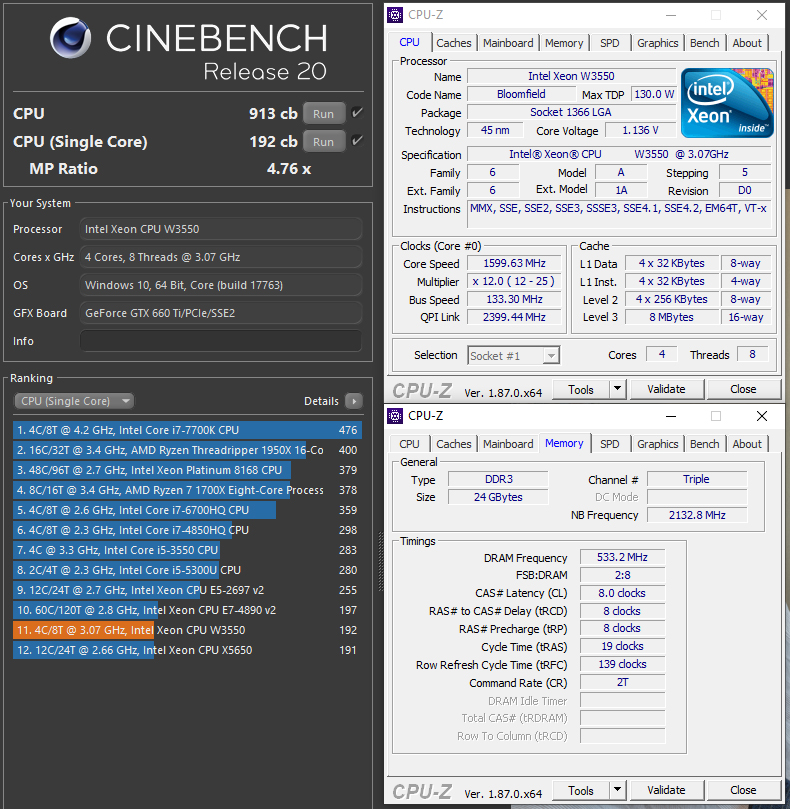
Task: Open the CPU (Single Core) ranking dropdown
Action: click(74, 401)
